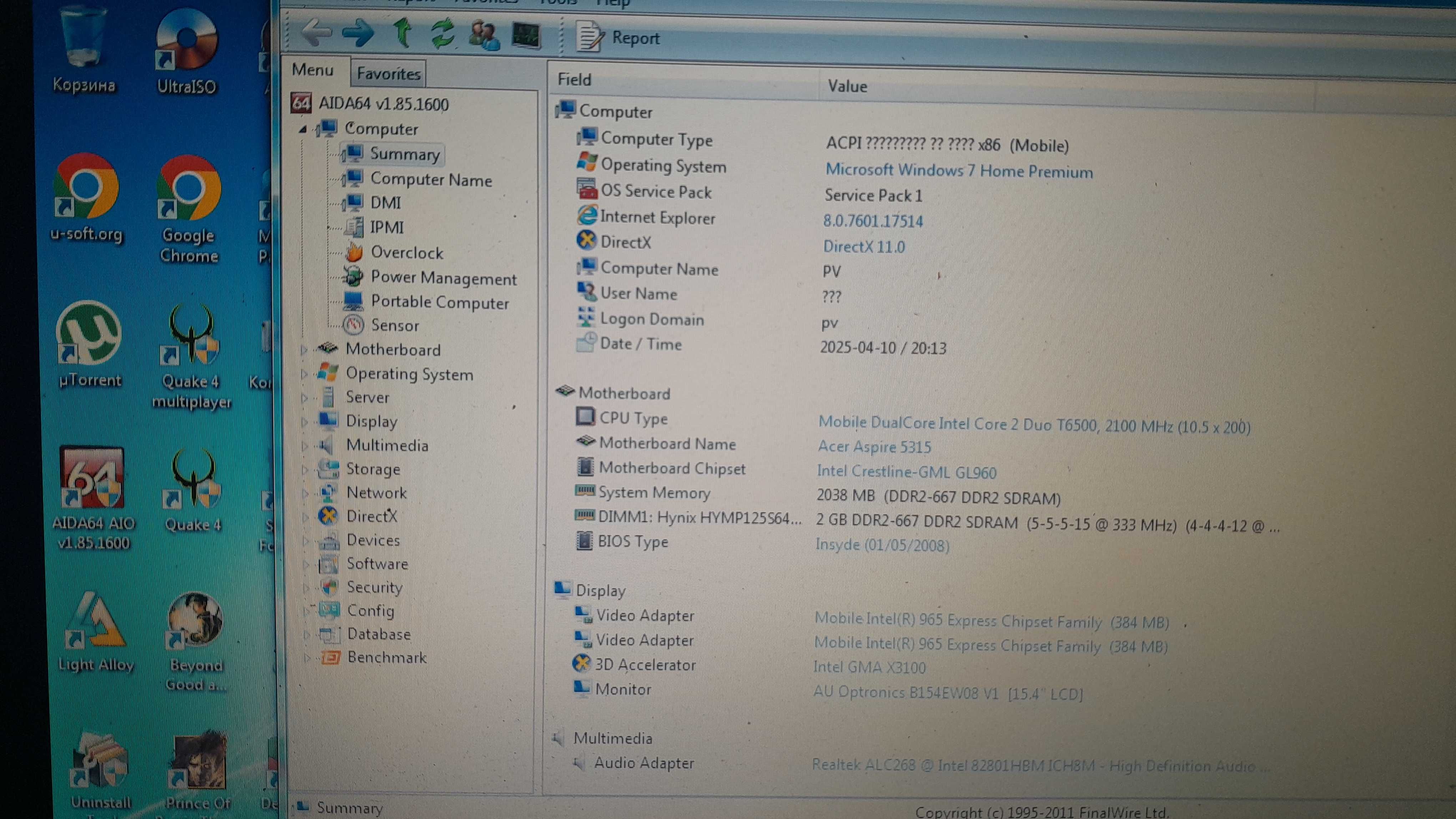Expand the Storage tree node

(306, 469)
